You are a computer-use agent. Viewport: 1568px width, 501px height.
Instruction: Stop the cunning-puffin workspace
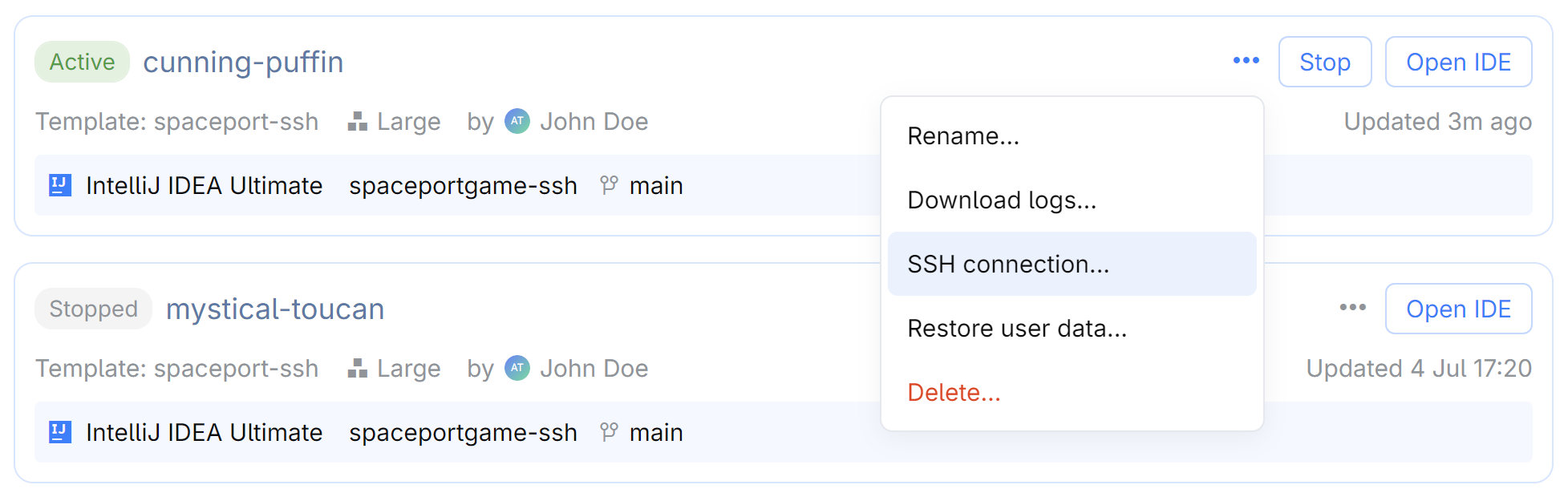[1324, 61]
